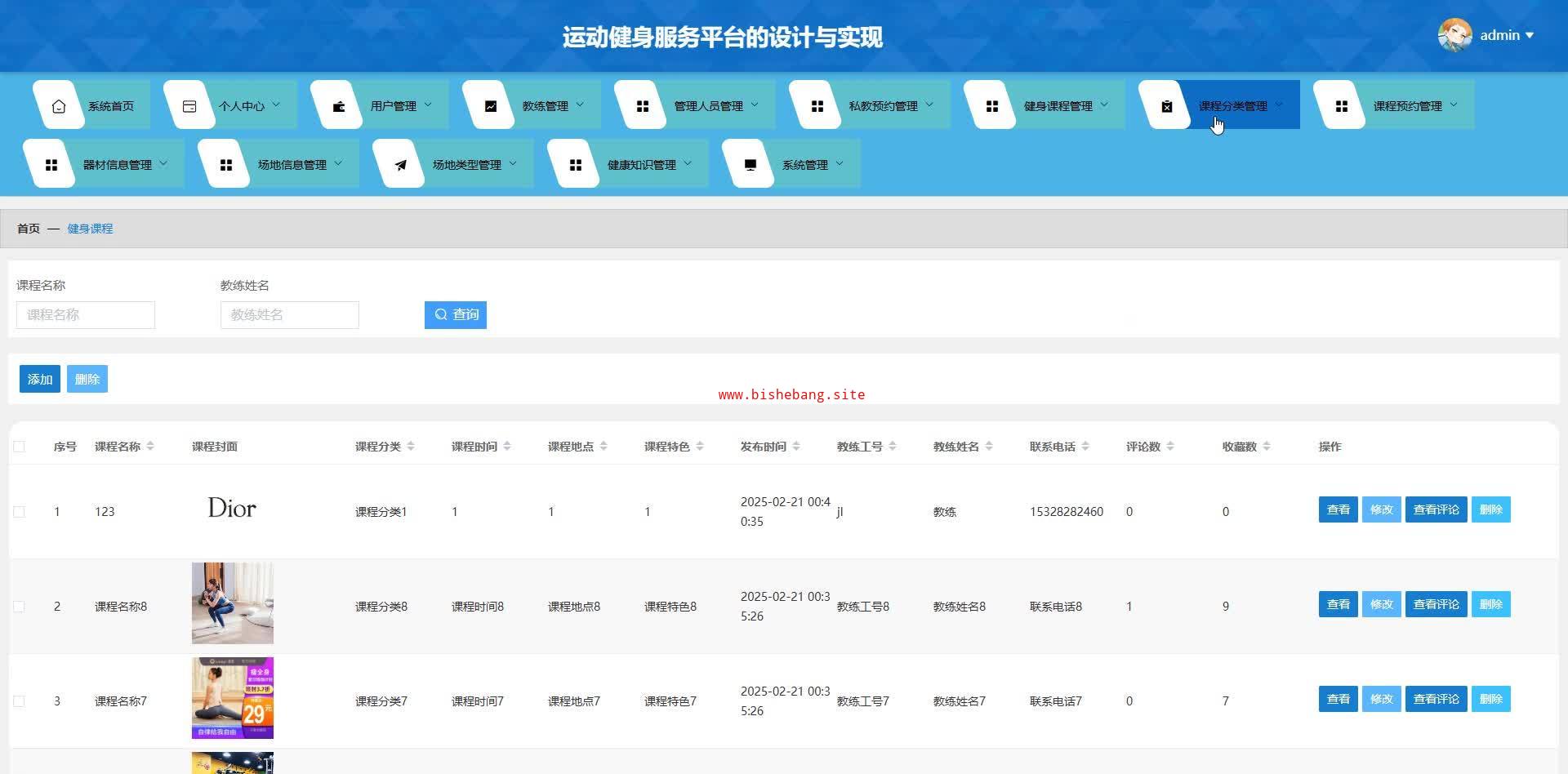
Task: Click the 添加 button to add course
Action: click(40, 379)
